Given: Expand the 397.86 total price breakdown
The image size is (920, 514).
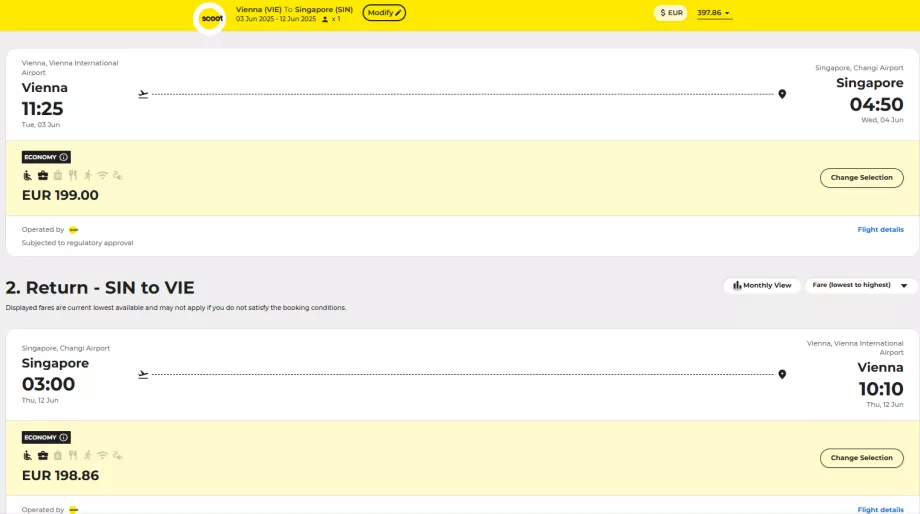Looking at the screenshot, I should pyautogui.click(x=714, y=13).
